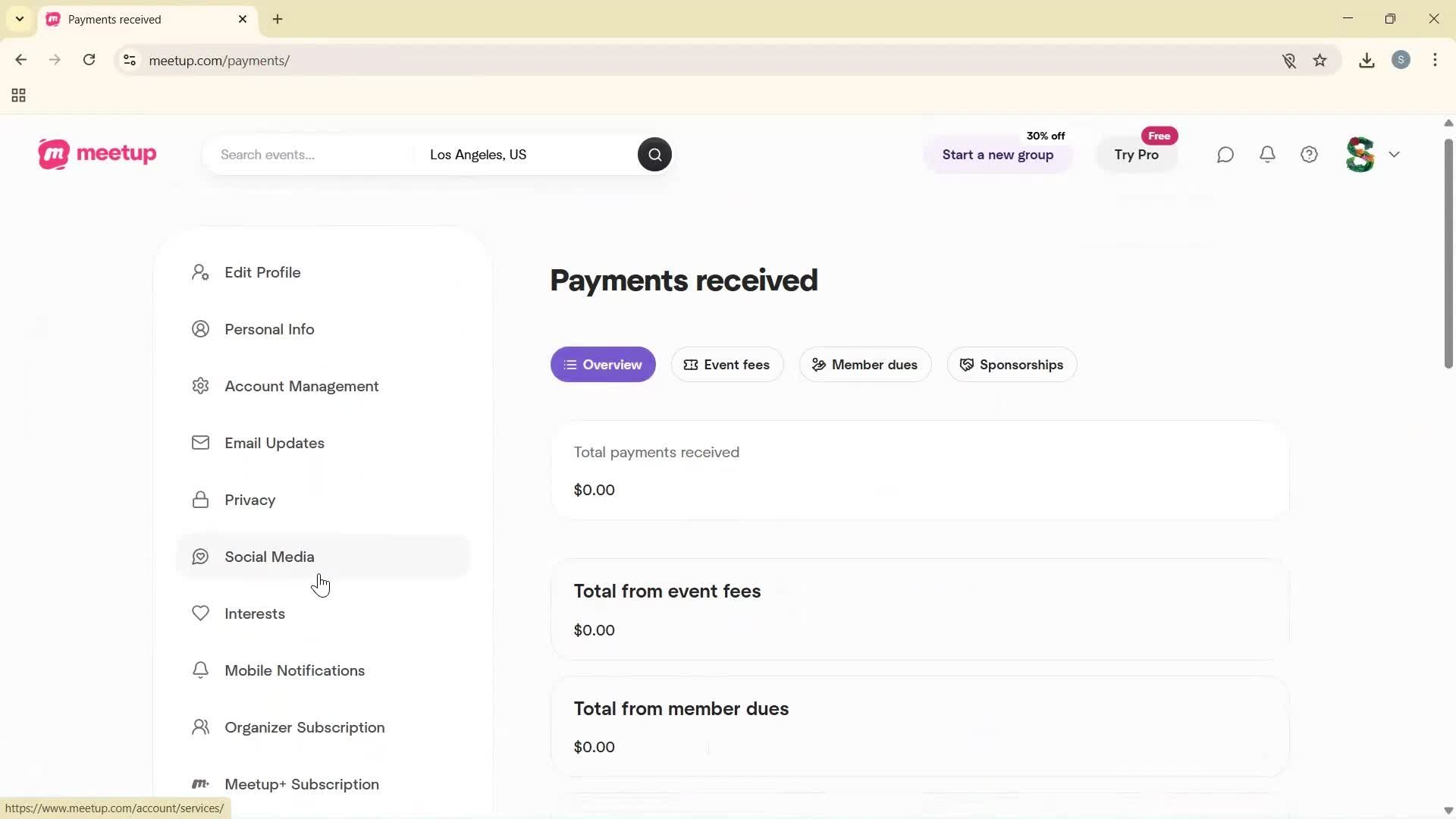
Task: Reload the page
Action: [89, 61]
